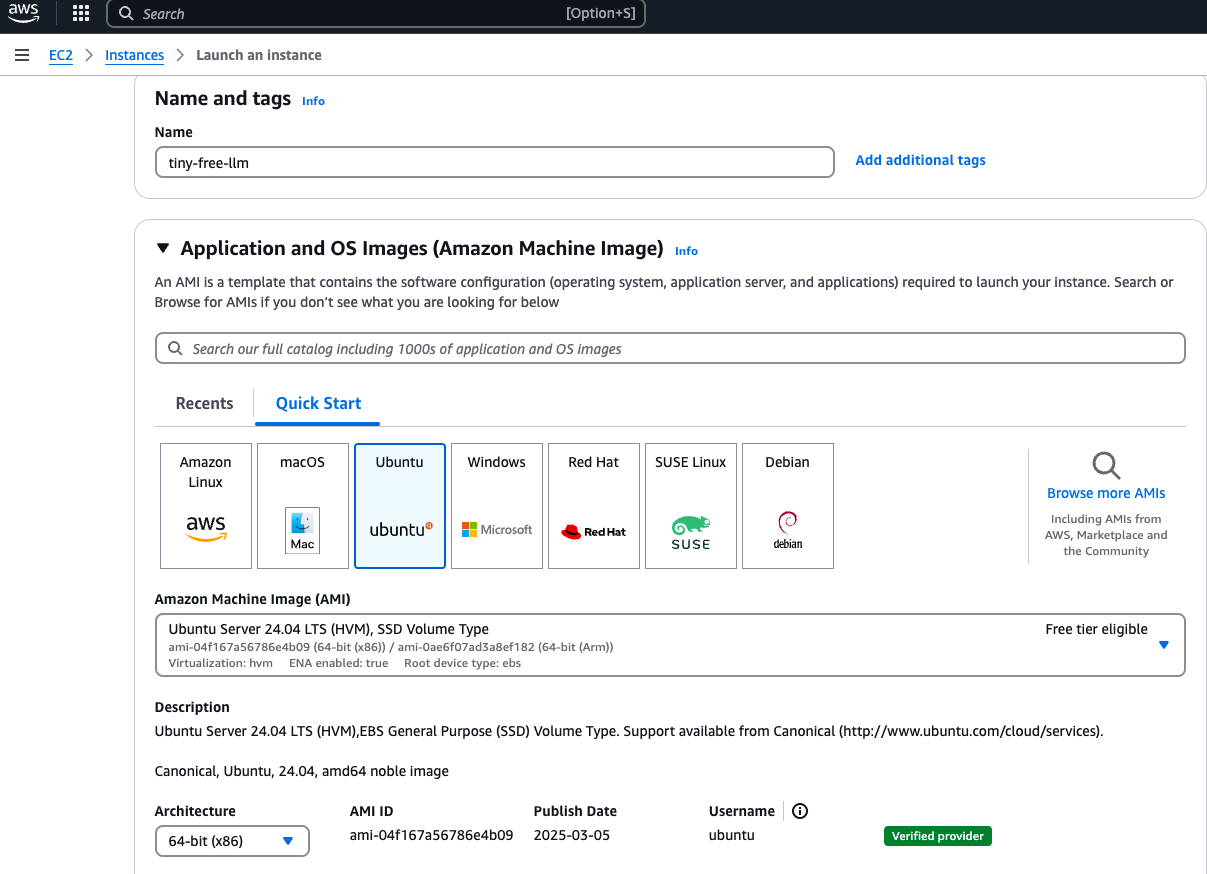
Task: Select the Ubuntu AMI tile
Action: [x=400, y=506]
